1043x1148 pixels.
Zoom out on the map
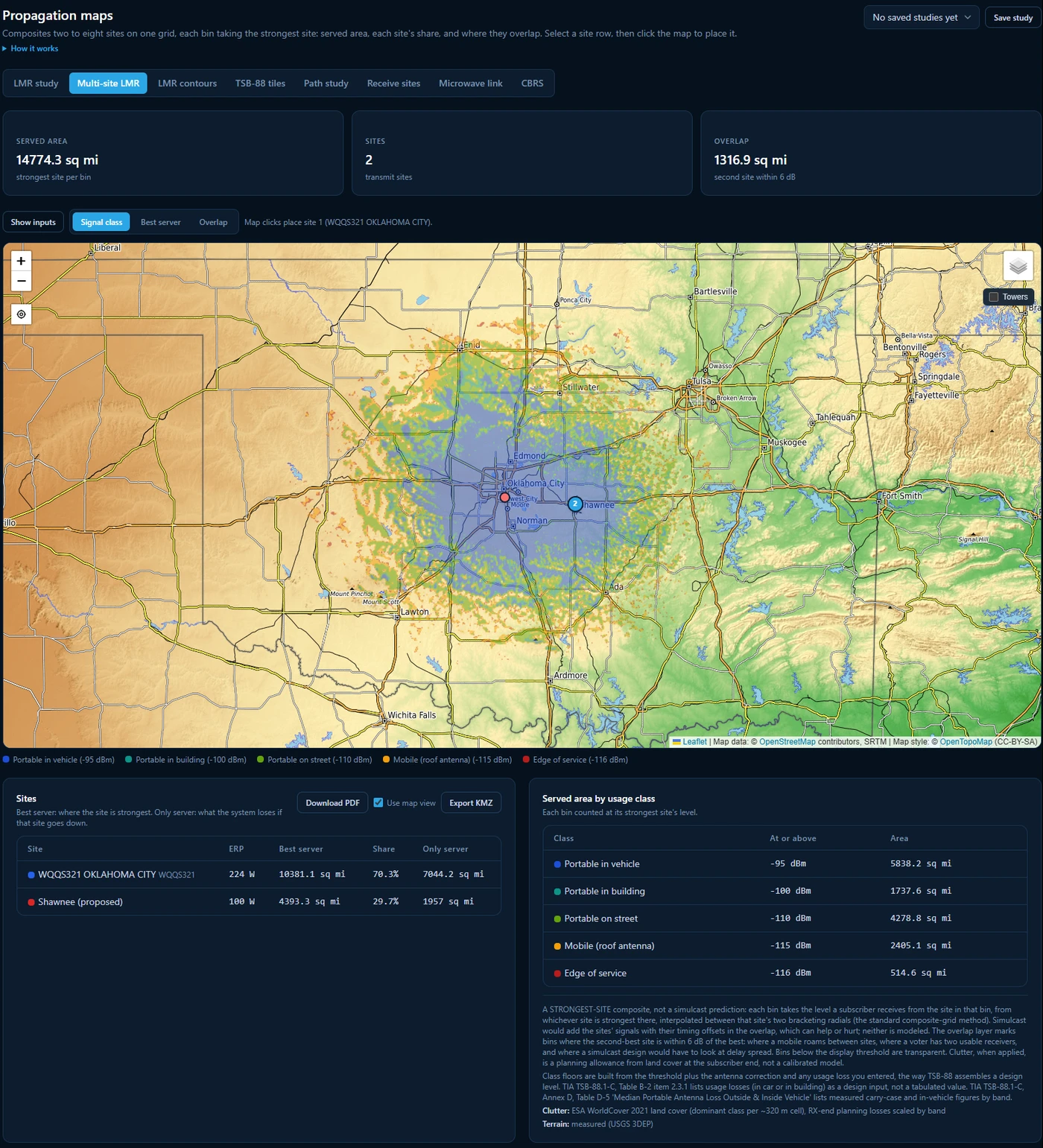(21, 281)
